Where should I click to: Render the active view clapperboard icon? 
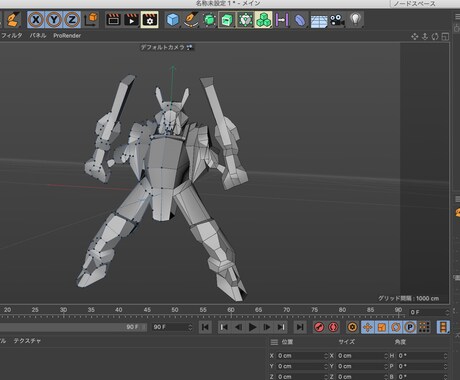point(113,20)
